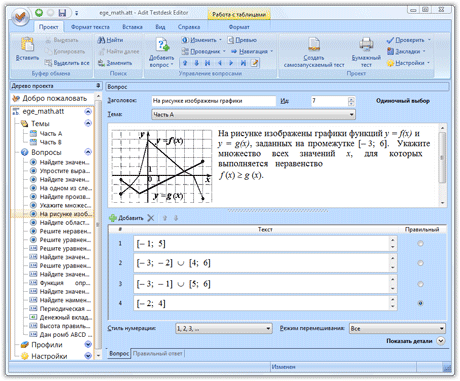Open the Настройки dropdown in the ribbon
This screenshot has width=460, height=381.
tap(408, 63)
